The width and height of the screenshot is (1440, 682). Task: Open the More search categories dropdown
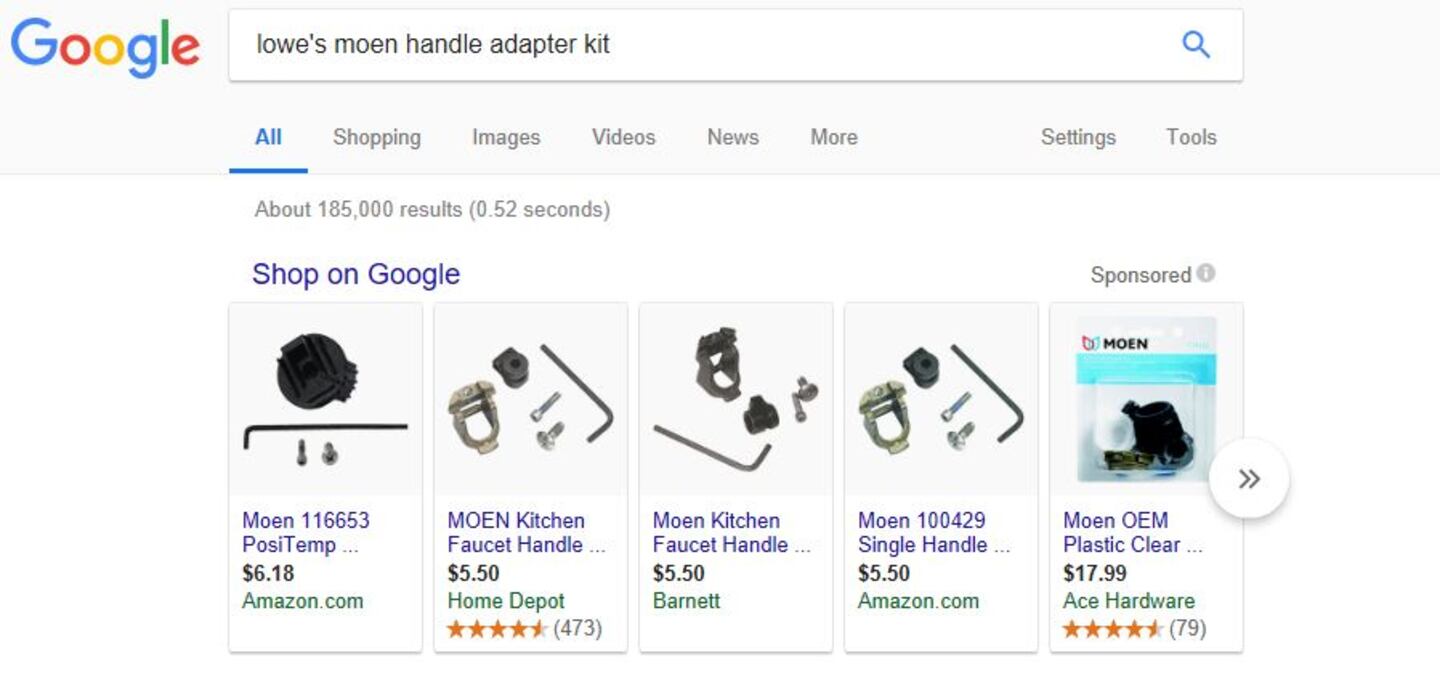coord(834,137)
